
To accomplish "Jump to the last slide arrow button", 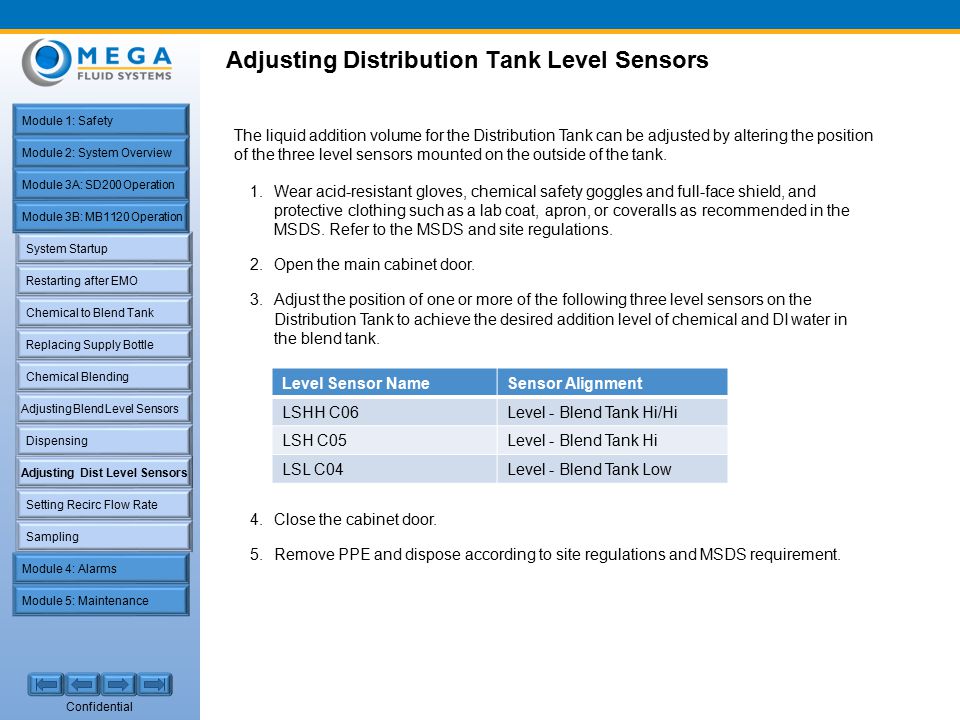I will tap(154, 684).
